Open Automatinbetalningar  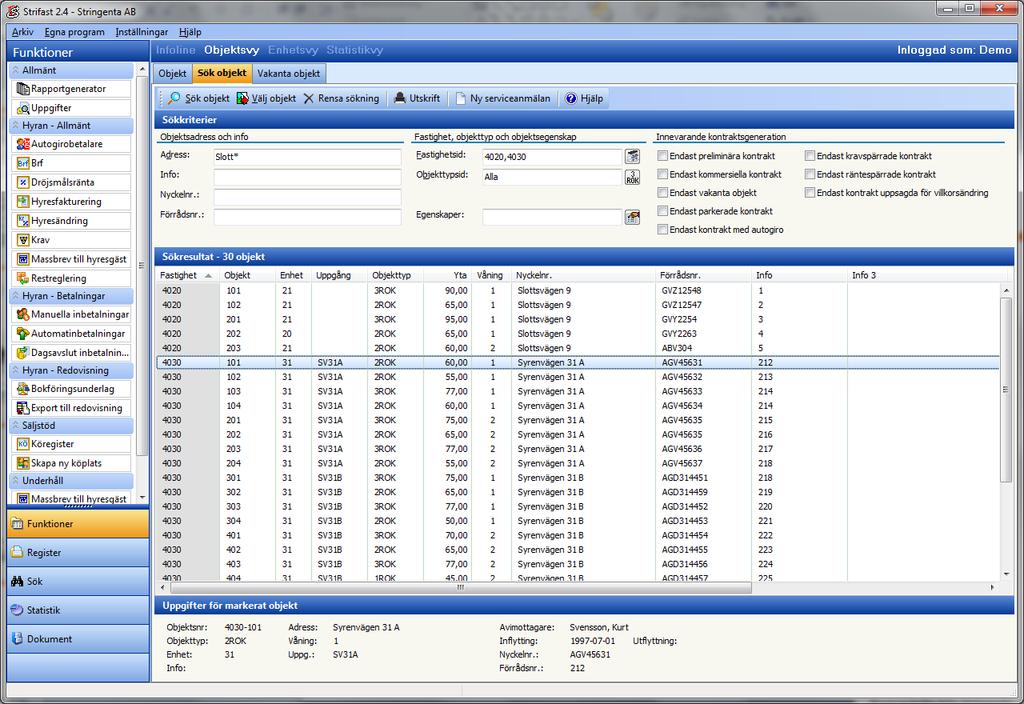[x=71, y=333]
